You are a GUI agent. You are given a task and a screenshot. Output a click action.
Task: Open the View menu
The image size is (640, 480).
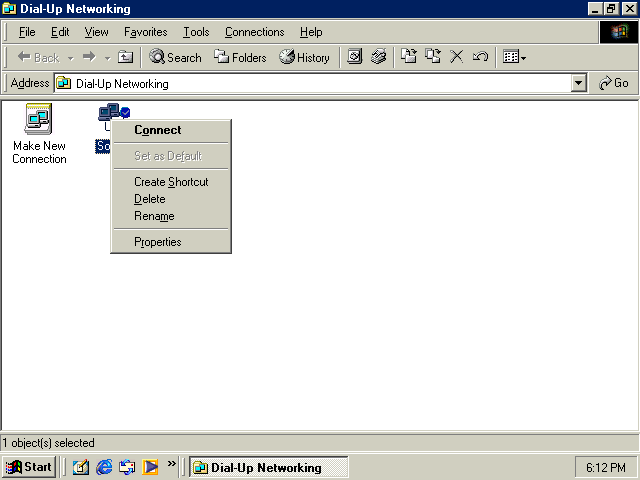click(97, 32)
